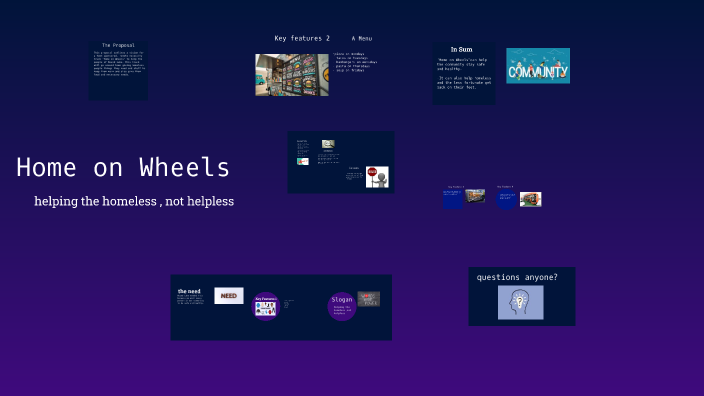Open the 'In Sum' frame
The width and height of the screenshot is (704, 396).
click(464, 74)
